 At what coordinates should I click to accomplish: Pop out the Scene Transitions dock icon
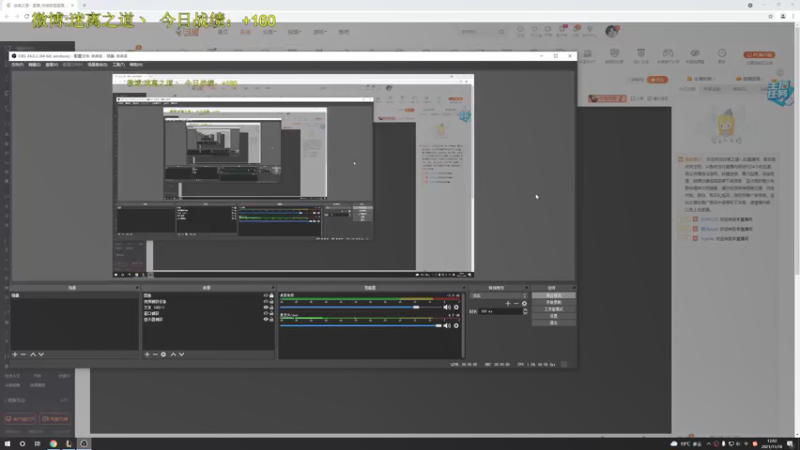(x=527, y=288)
